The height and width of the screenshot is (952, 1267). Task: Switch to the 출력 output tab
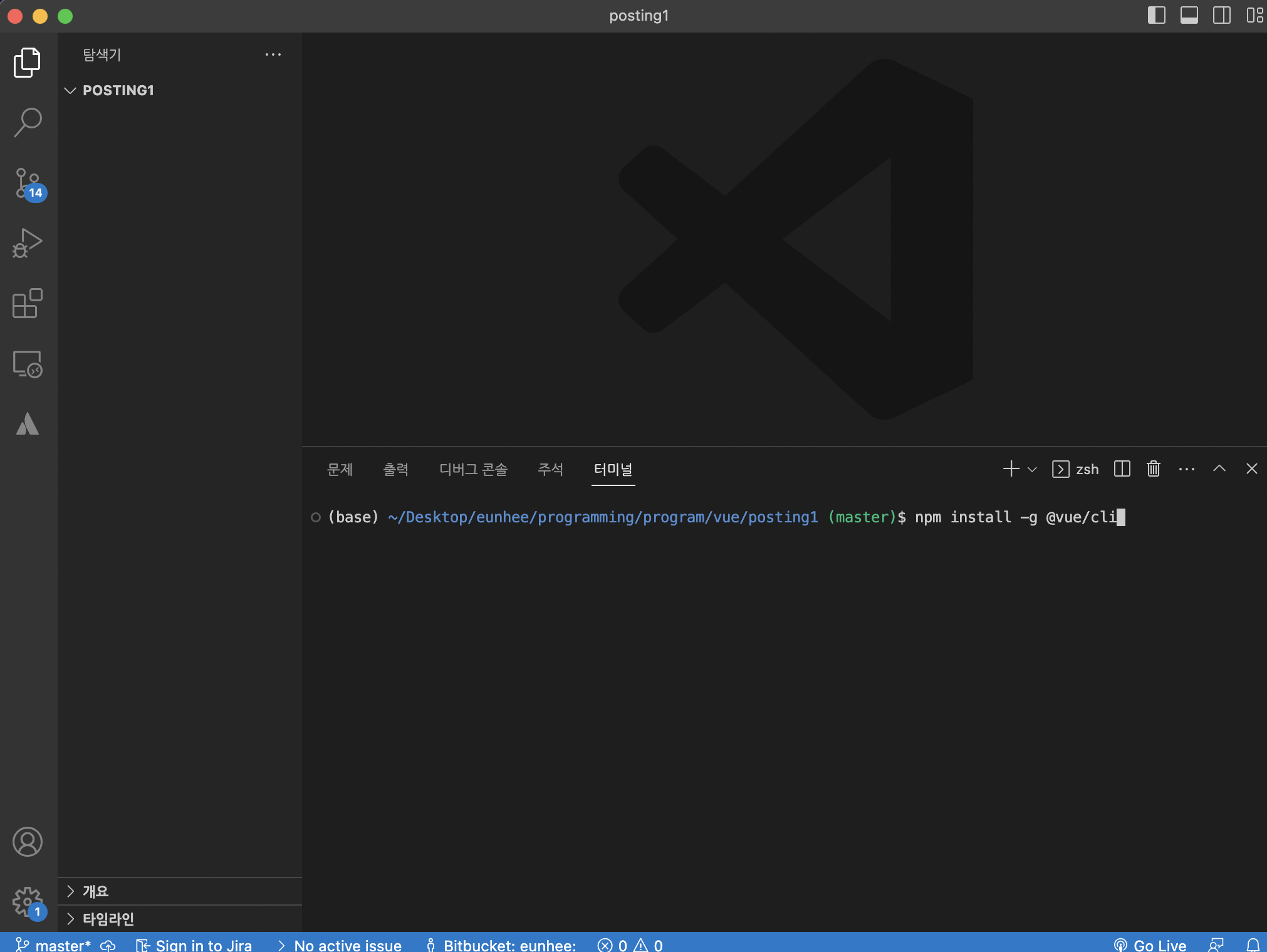click(x=395, y=469)
